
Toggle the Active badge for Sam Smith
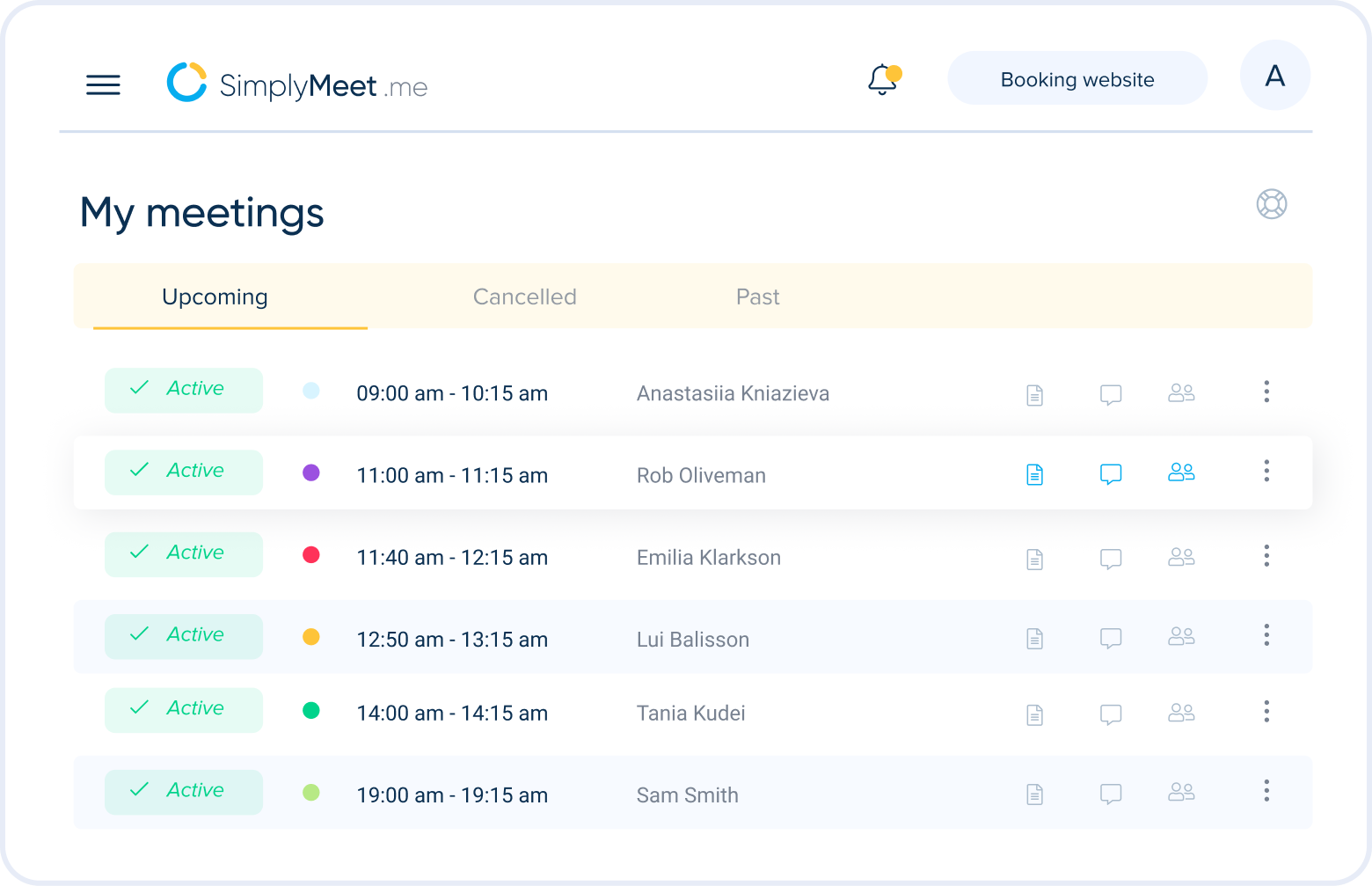[183, 791]
